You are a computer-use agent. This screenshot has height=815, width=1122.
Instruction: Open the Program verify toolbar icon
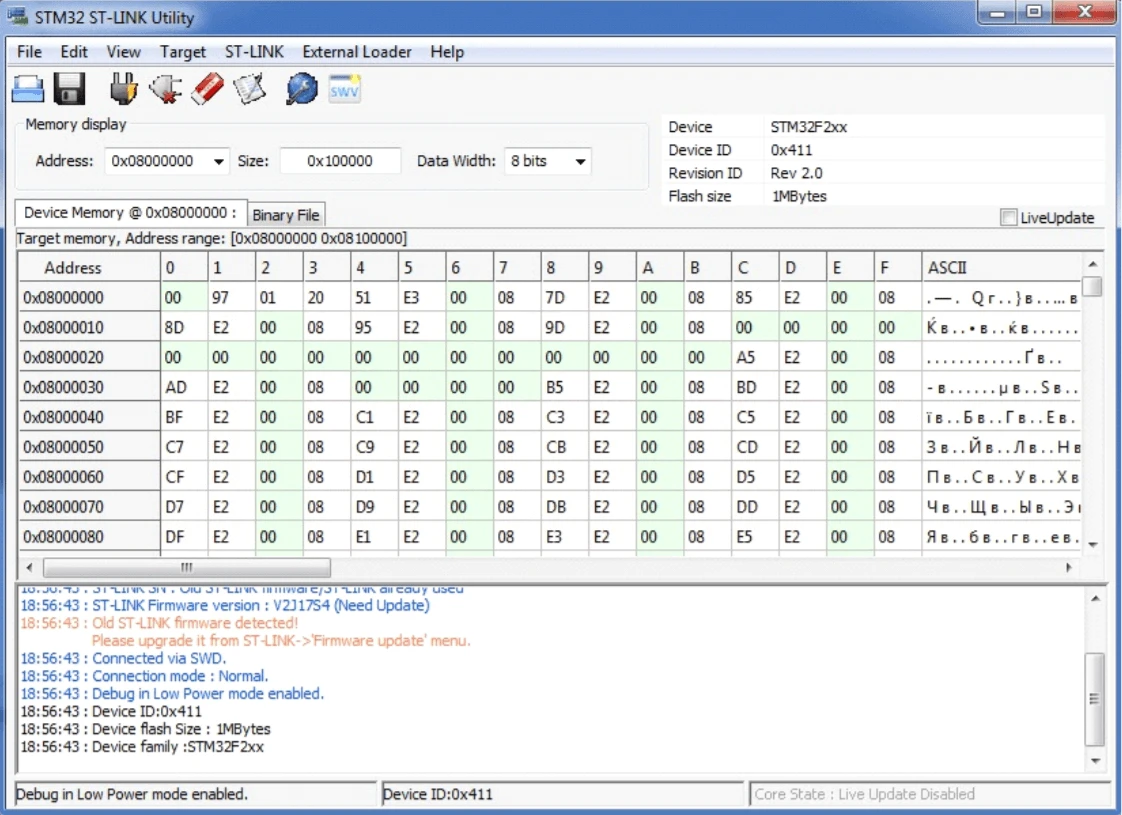tap(250, 89)
